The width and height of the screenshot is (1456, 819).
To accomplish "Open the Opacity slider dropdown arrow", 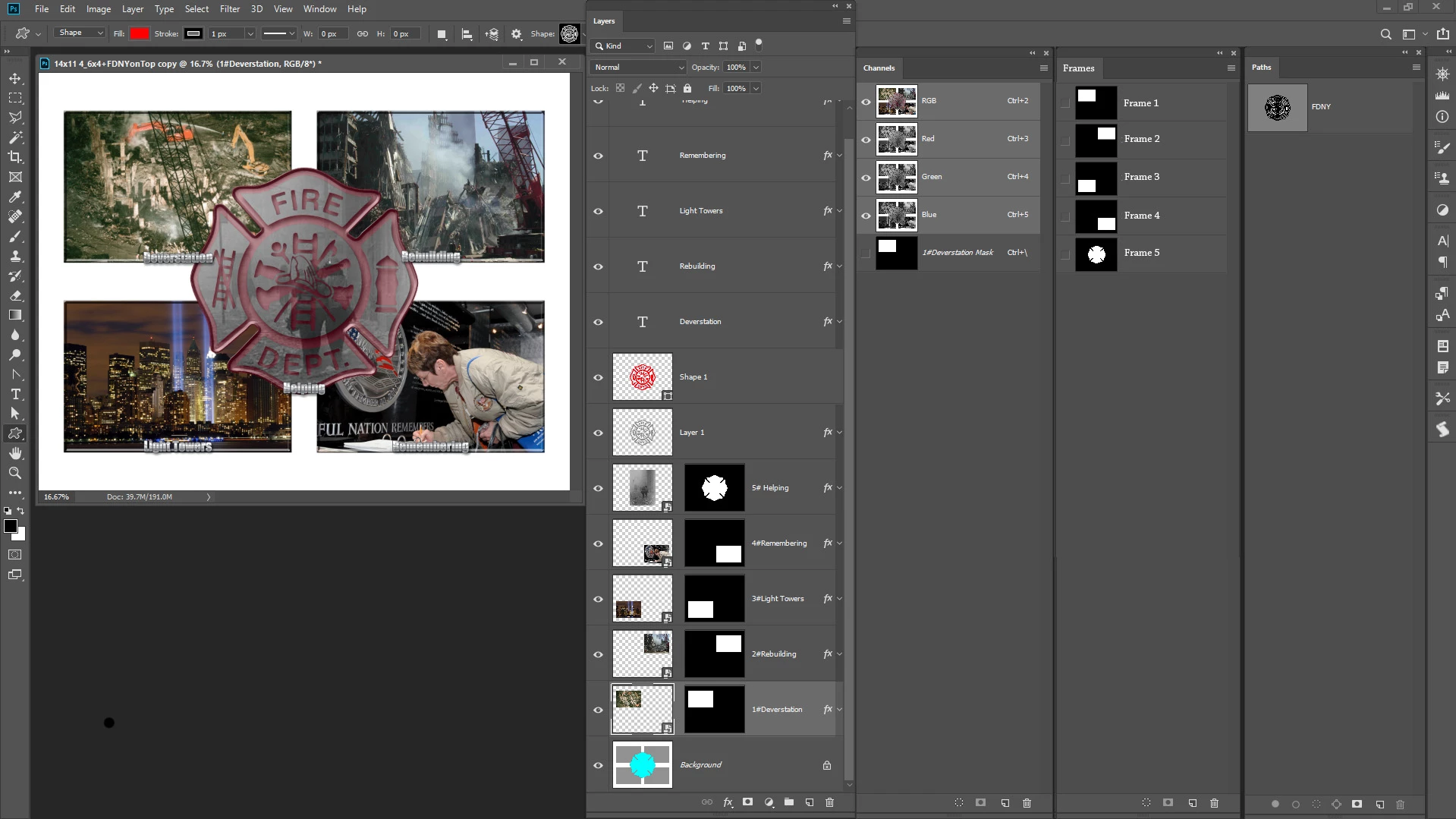I will pyautogui.click(x=756, y=68).
